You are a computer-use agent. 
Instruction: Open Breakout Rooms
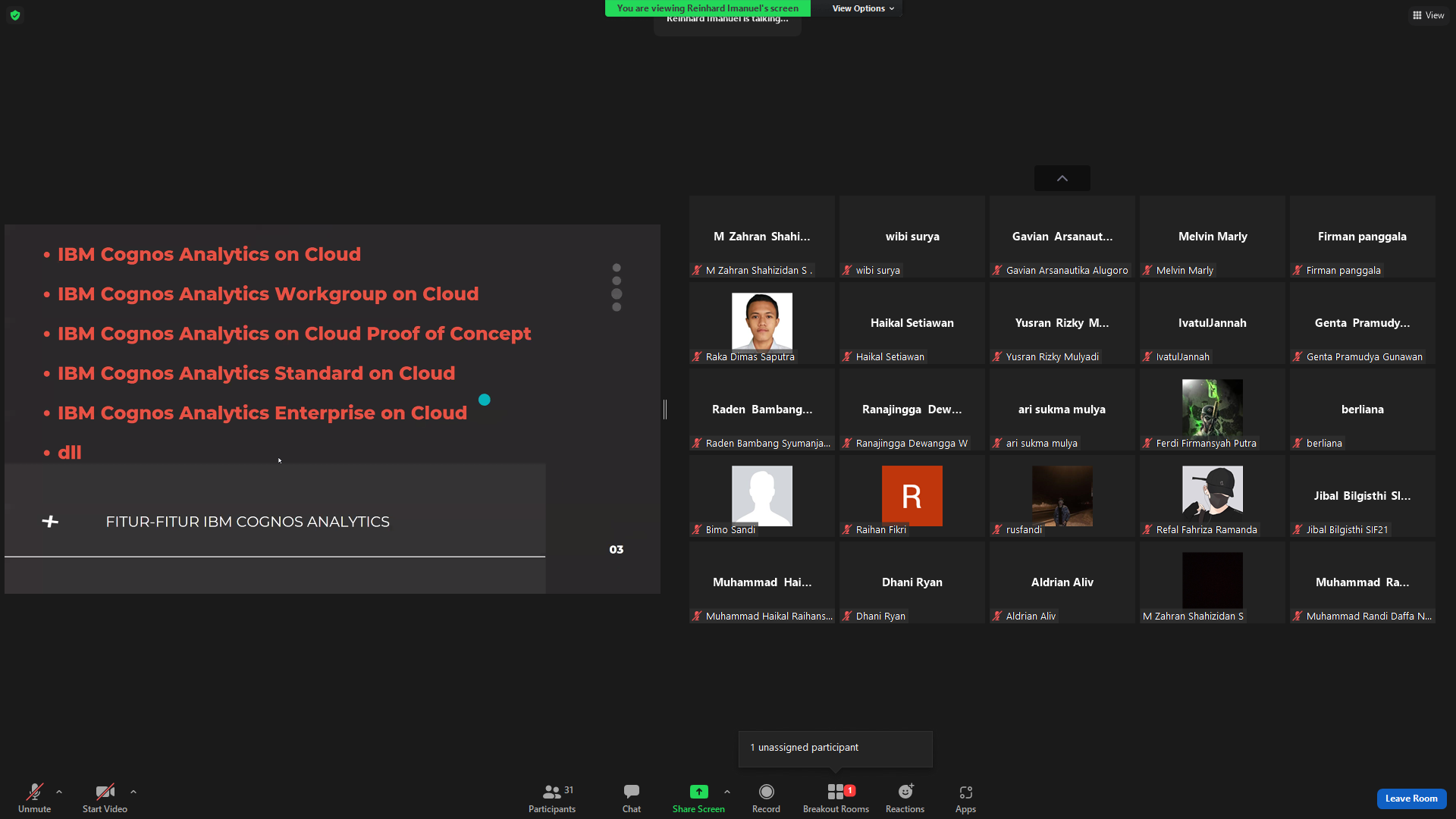[x=836, y=798]
